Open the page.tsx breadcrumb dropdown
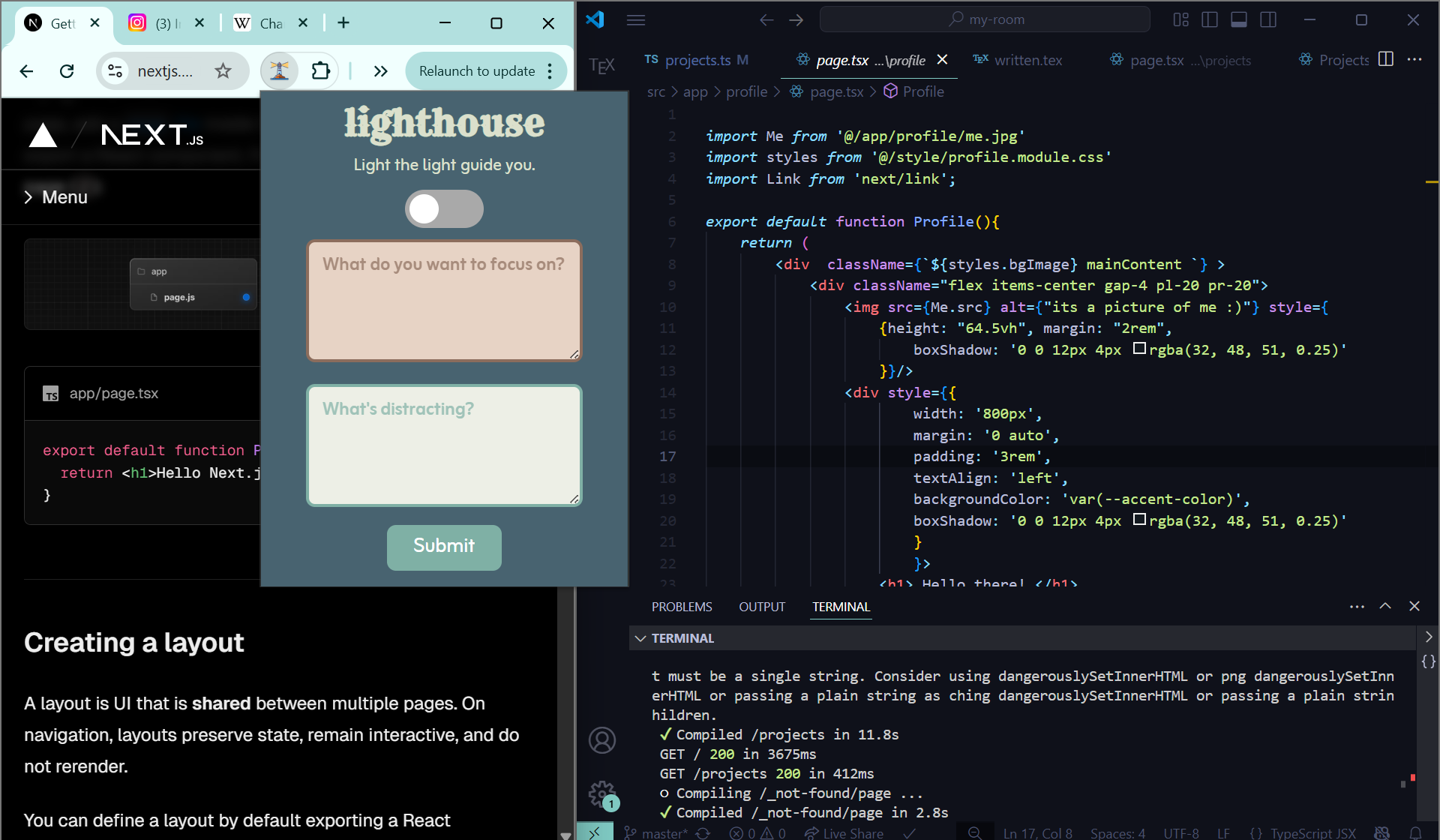Screen dimensions: 1440x840 point(827,91)
